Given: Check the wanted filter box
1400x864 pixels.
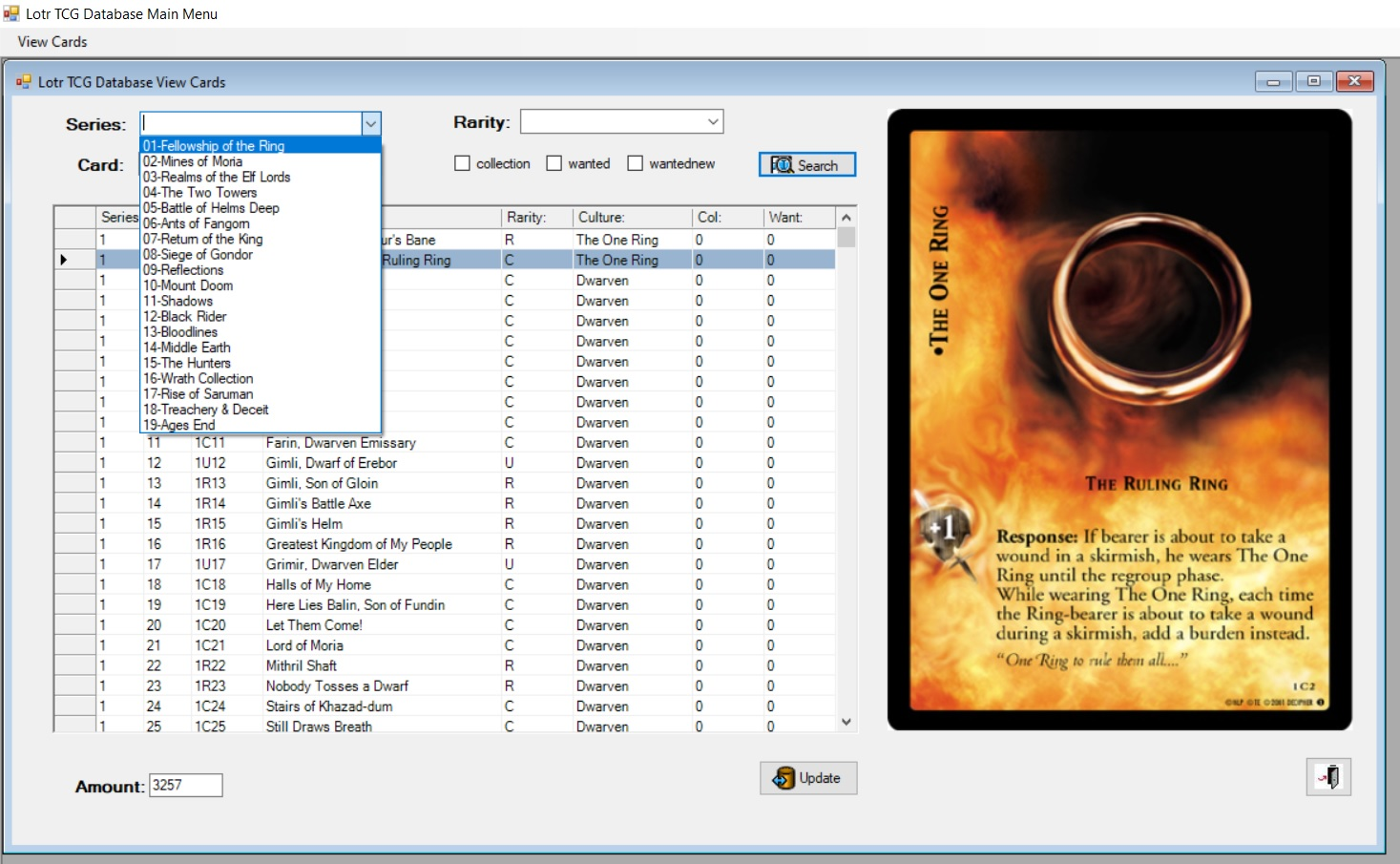Looking at the screenshot, I should [554, 163].
